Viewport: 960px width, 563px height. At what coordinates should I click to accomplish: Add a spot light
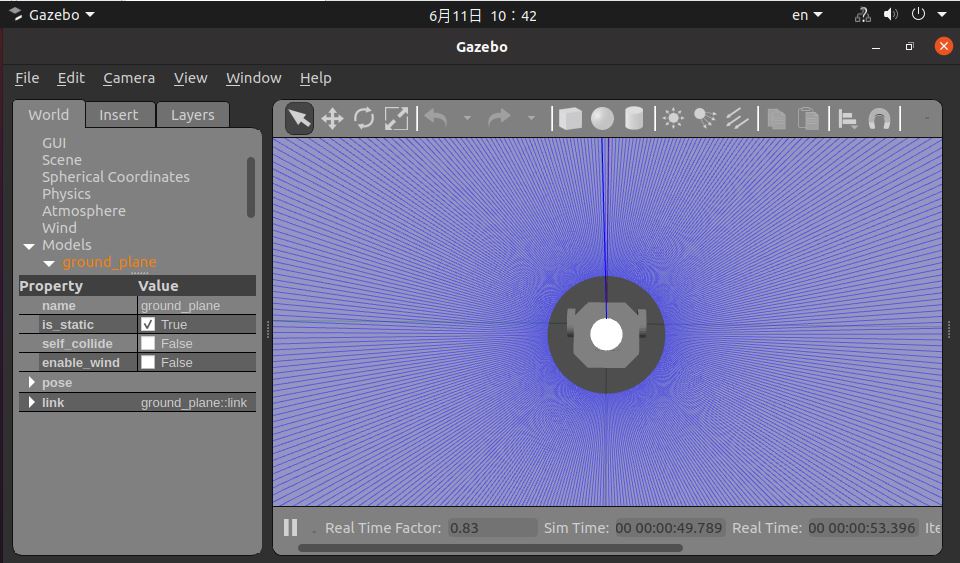tap(705, 117)
